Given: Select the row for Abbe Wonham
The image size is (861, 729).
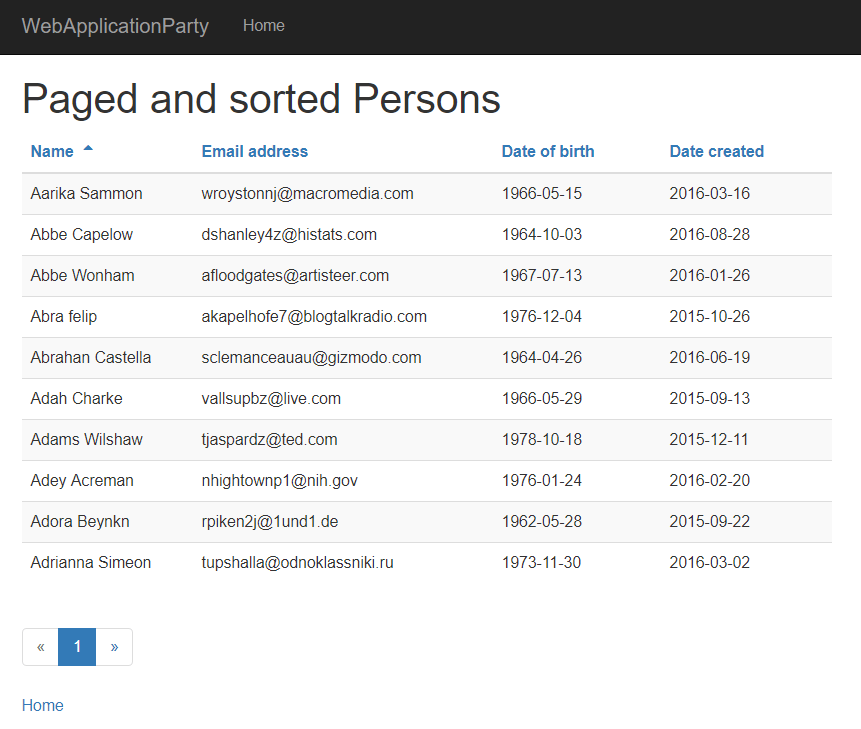Looking at the screenshot, I should [x=82, y=275].
